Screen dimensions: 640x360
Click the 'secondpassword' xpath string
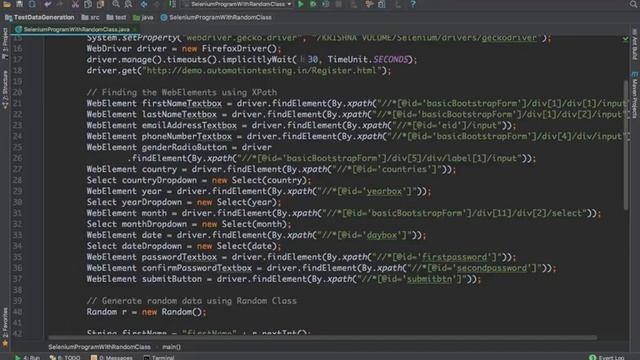coord(492,268)
